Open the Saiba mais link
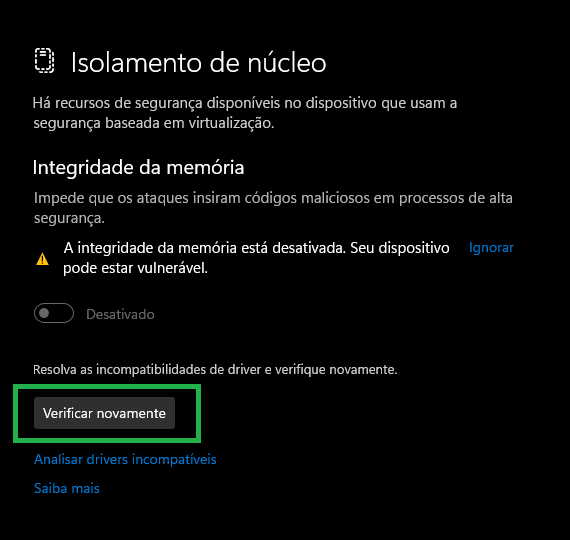 (x=67, y=488)
